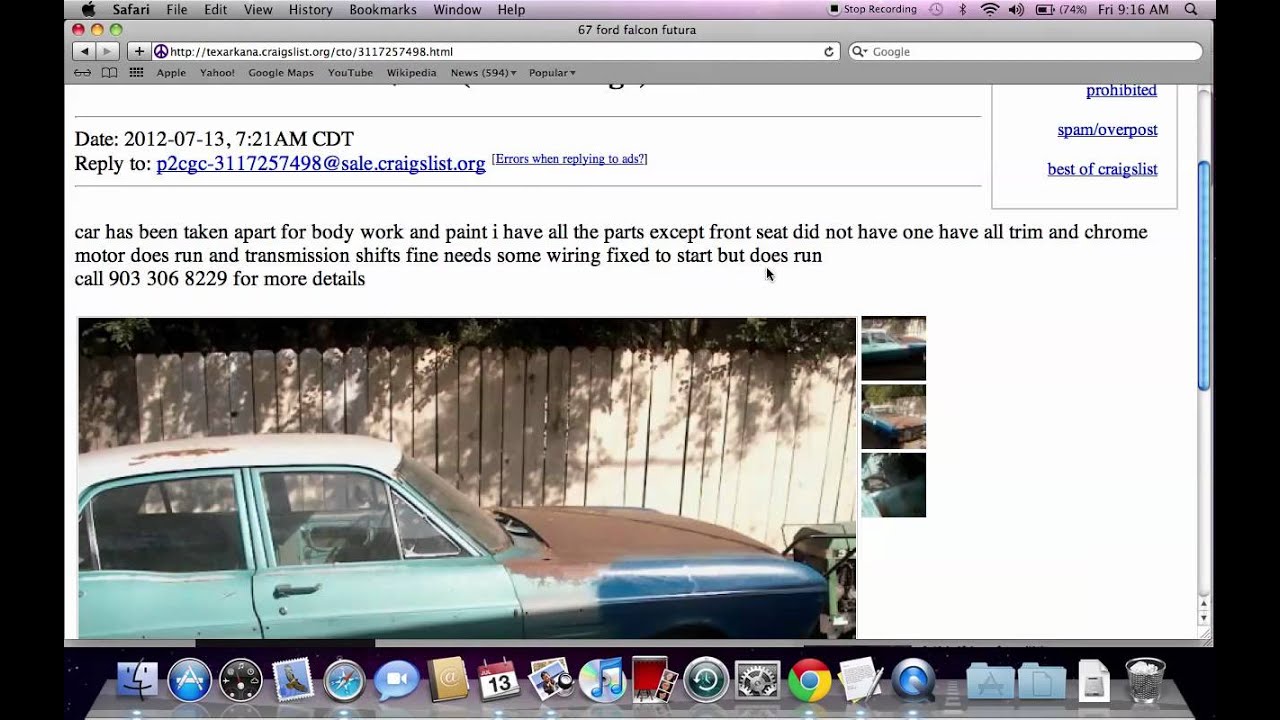Image resolution: width=1280 pixels, height=720 pixels.
Task: Reload the page in address bar
Action: click(829, 51)
